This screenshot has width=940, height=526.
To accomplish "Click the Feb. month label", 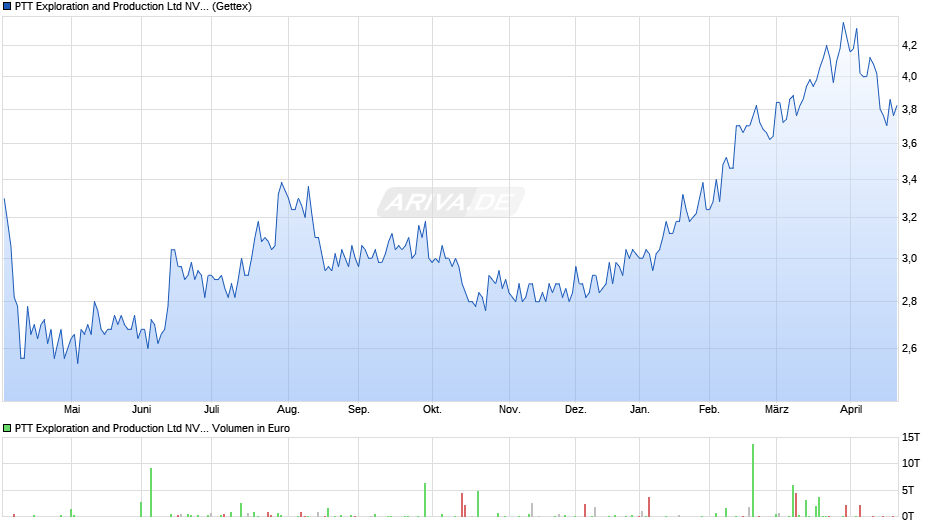I will [709, 410].
